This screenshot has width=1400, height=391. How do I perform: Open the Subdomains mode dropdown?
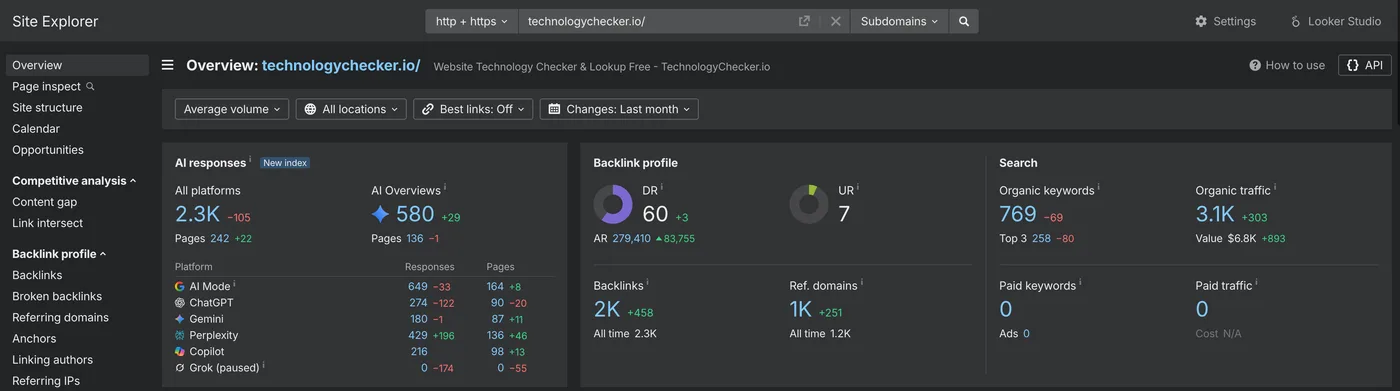[x=900, y=21]
